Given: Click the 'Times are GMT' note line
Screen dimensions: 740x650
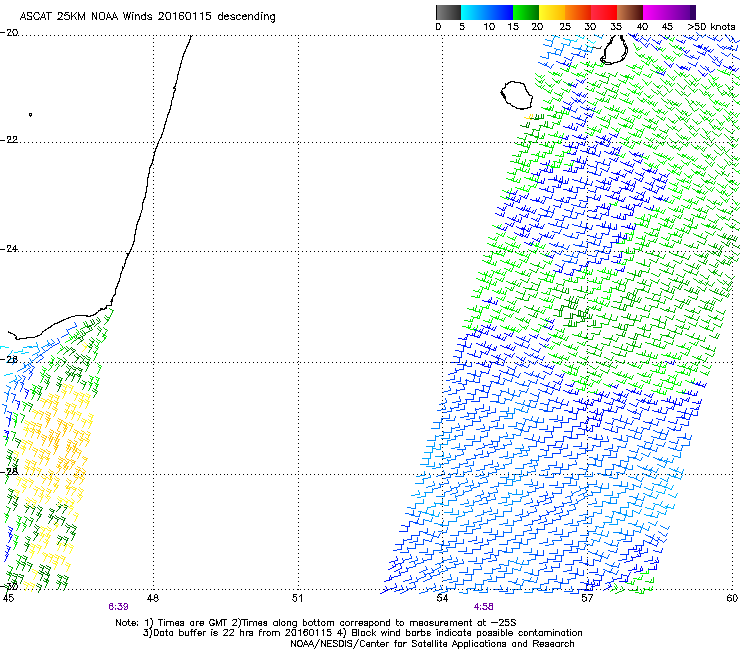Looking at the screenshot, I should [x=316, y=623].
